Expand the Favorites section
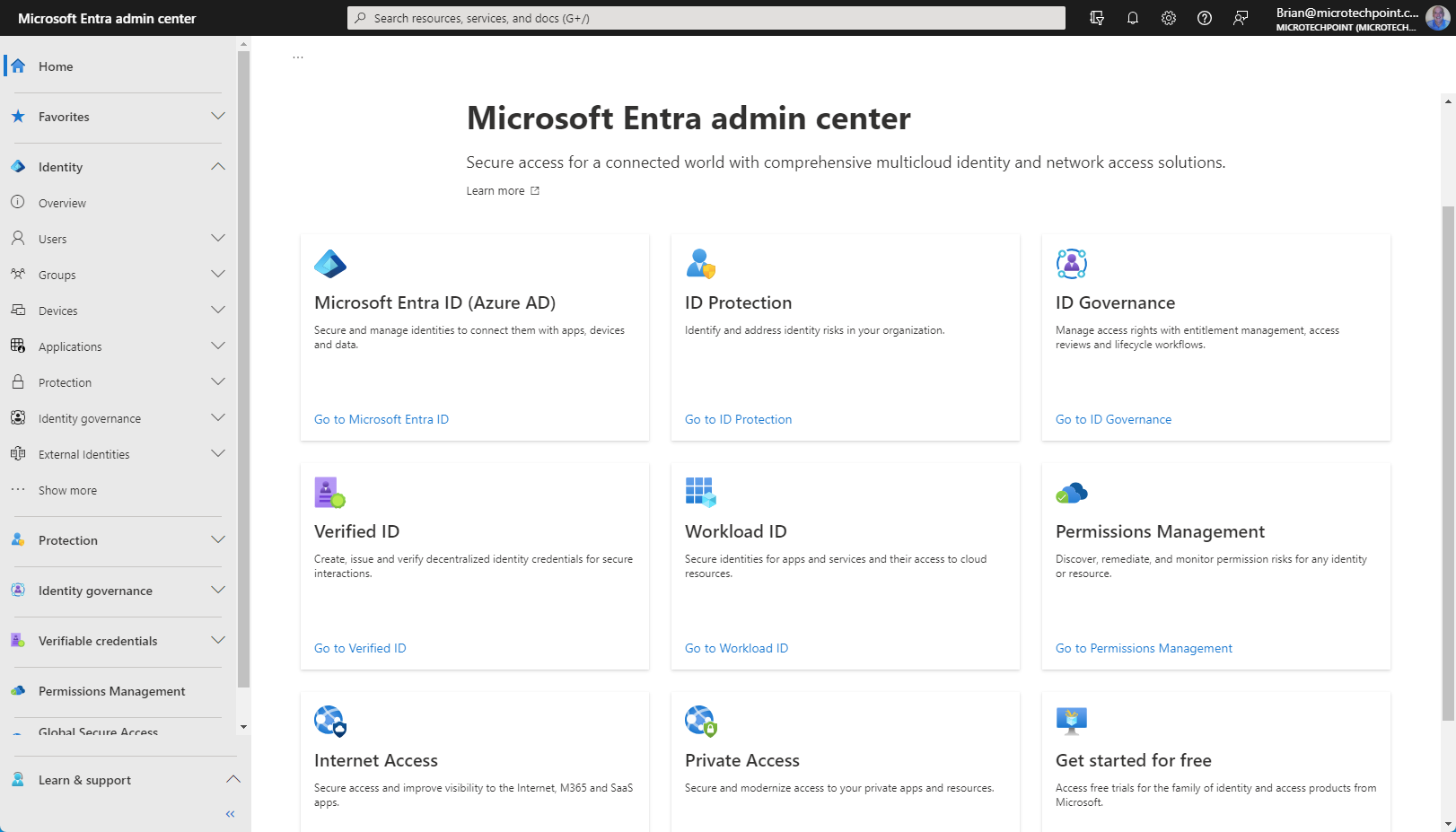 pyautogui.click(x=218, y=117)
